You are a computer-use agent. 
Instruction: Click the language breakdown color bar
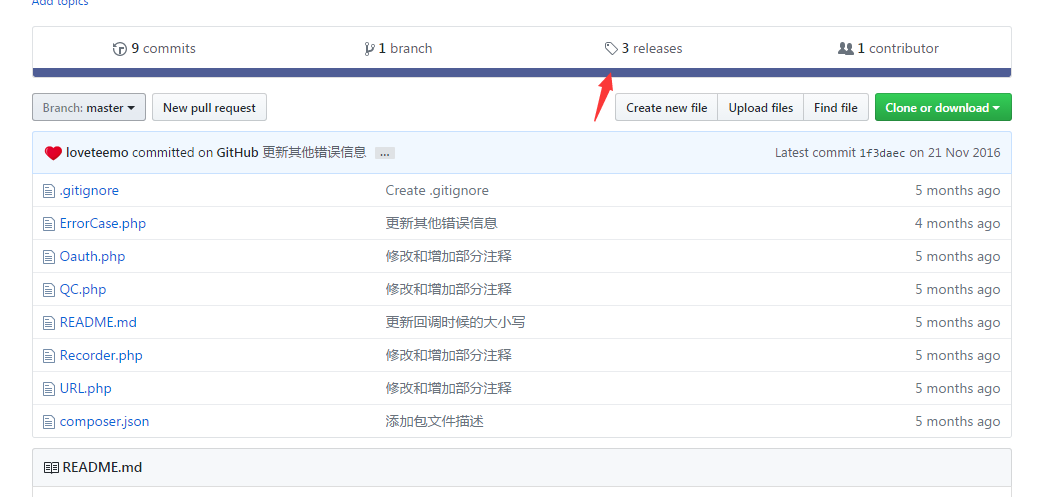[x=521, y=73]
